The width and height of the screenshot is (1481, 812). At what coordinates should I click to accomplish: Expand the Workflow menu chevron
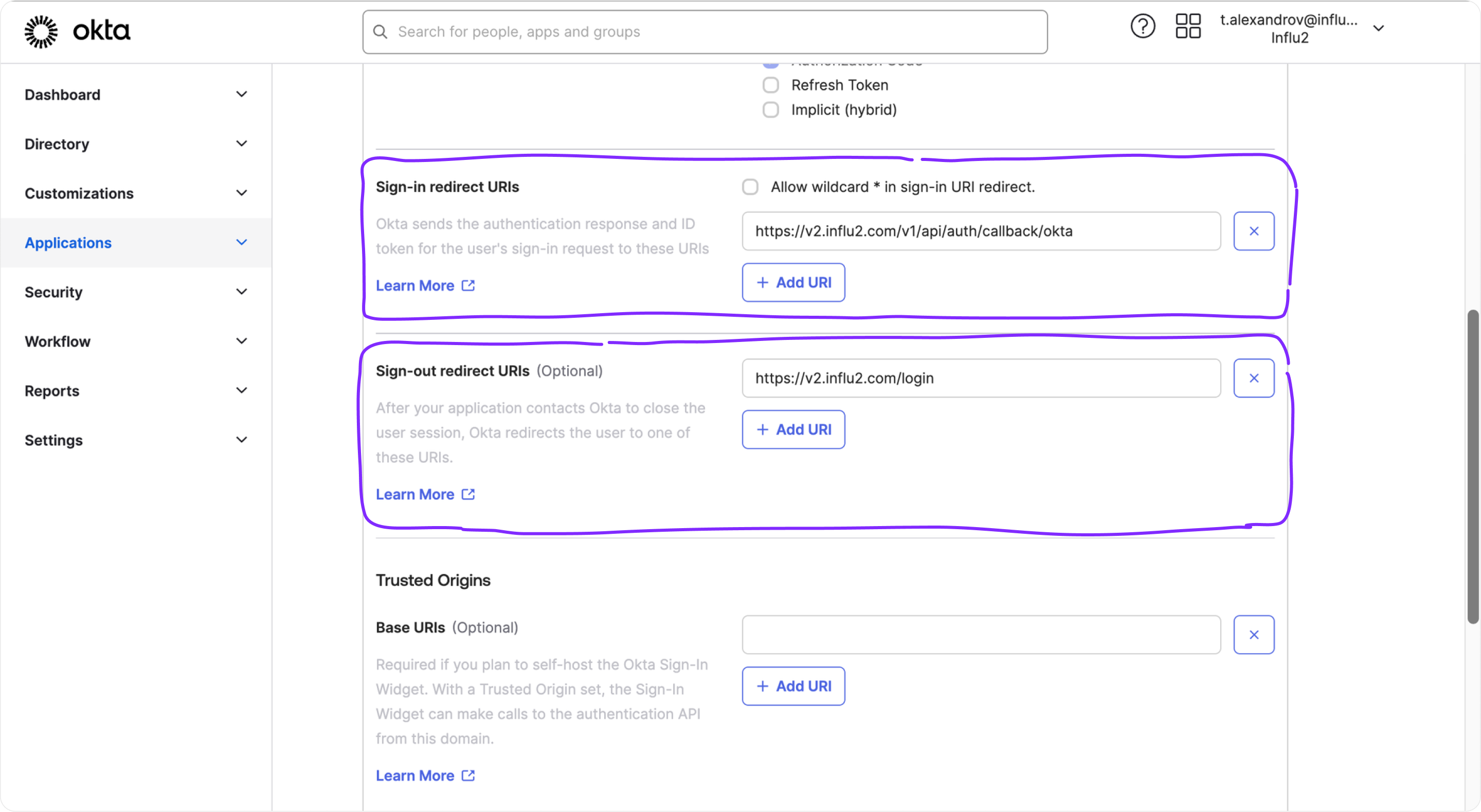(x=242, y=341)
